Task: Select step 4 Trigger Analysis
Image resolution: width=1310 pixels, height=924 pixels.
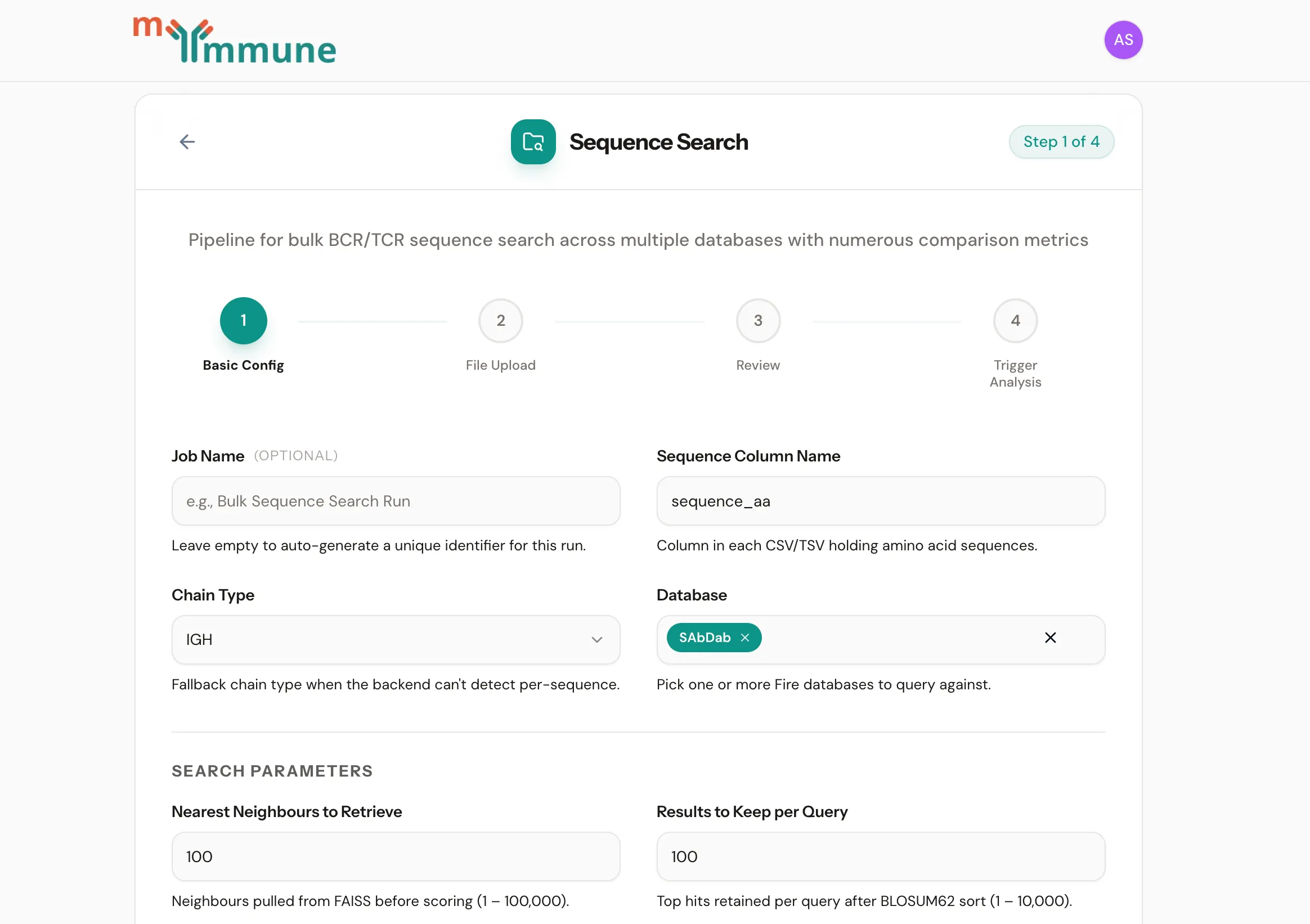Action: (1015, 321)
